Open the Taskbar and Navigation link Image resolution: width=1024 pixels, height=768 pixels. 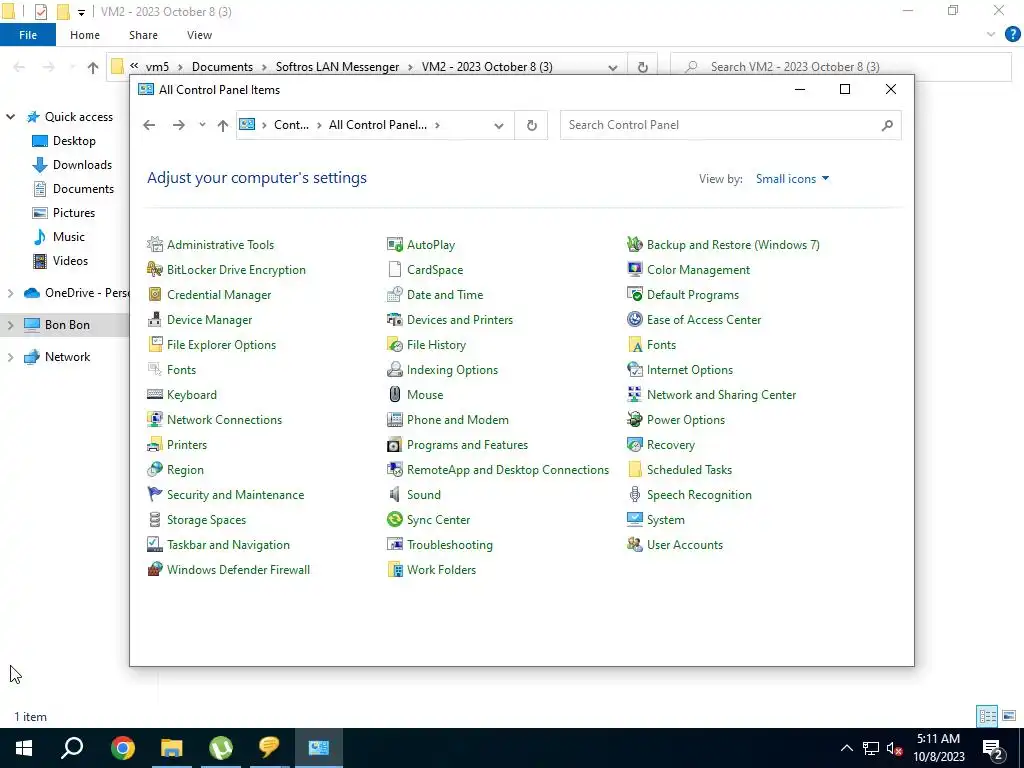(x=228, y=545)
